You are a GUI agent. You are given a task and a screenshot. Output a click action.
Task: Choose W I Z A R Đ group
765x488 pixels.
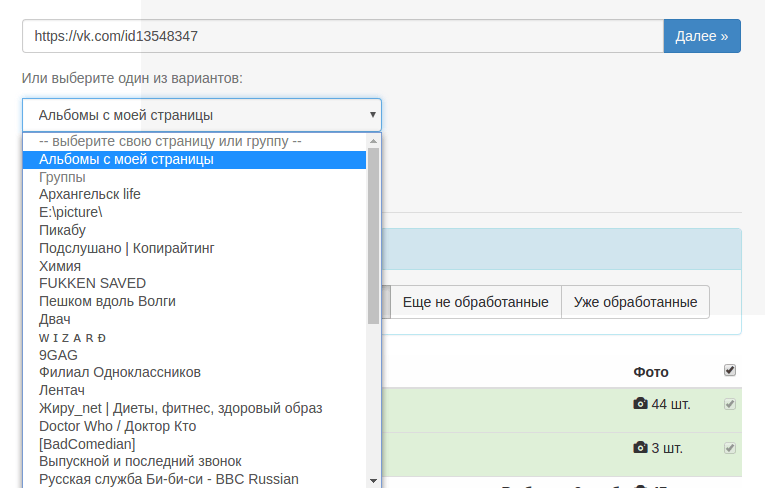click(194, 338)
